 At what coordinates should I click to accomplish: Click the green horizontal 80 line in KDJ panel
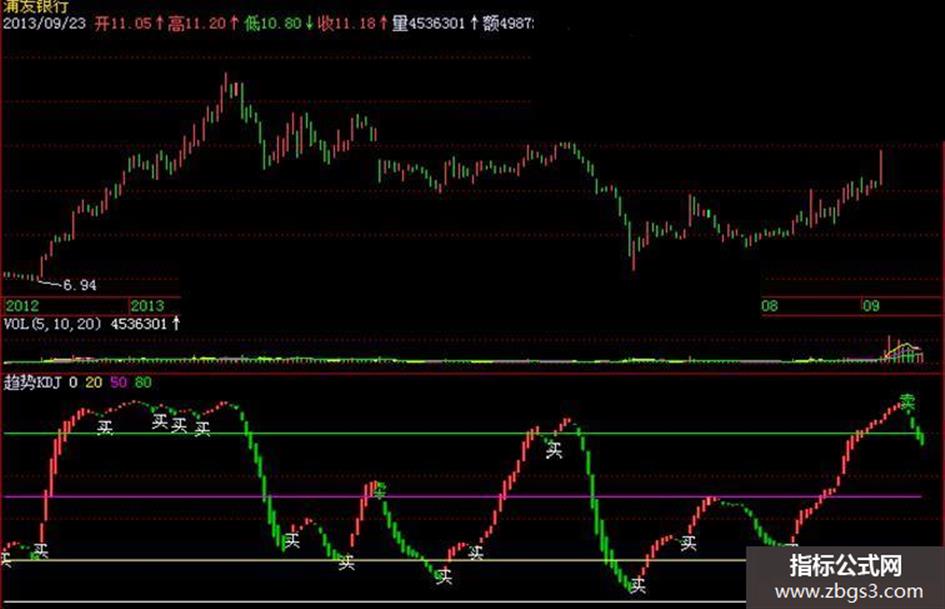click(x=462, y=434)
